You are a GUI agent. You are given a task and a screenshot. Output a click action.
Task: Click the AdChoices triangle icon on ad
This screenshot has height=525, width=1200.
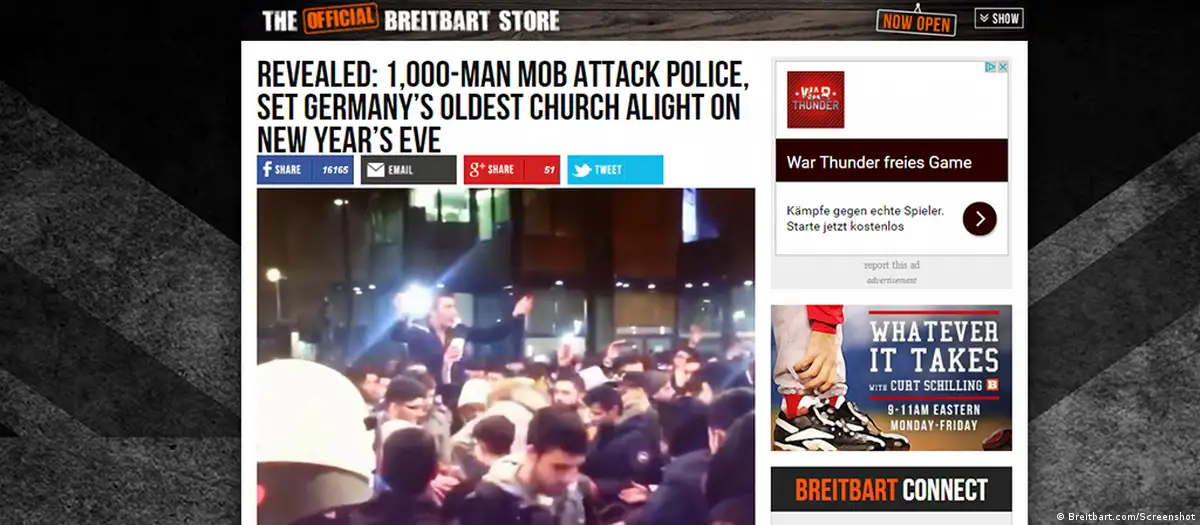click(x=990, y=67)
